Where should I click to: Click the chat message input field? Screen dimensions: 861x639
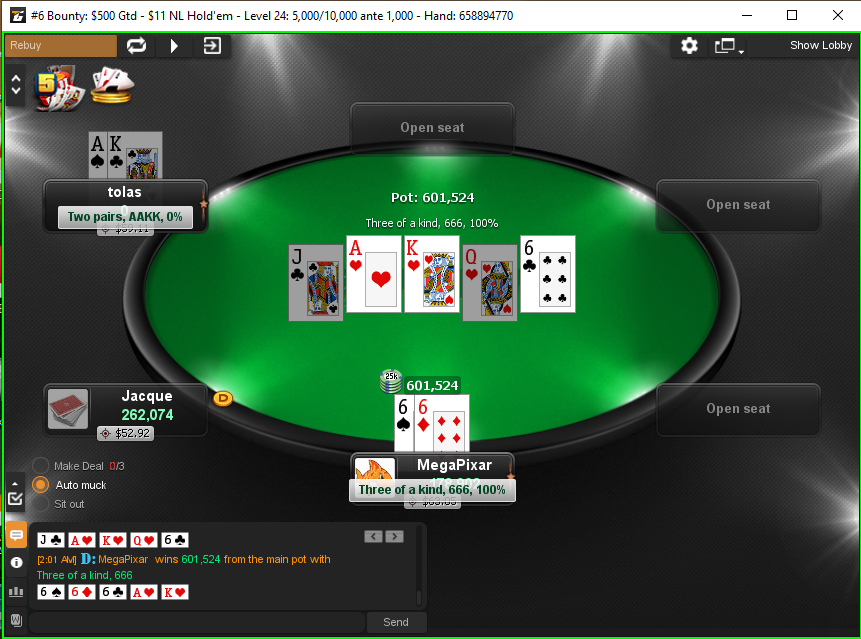[197, 622]
